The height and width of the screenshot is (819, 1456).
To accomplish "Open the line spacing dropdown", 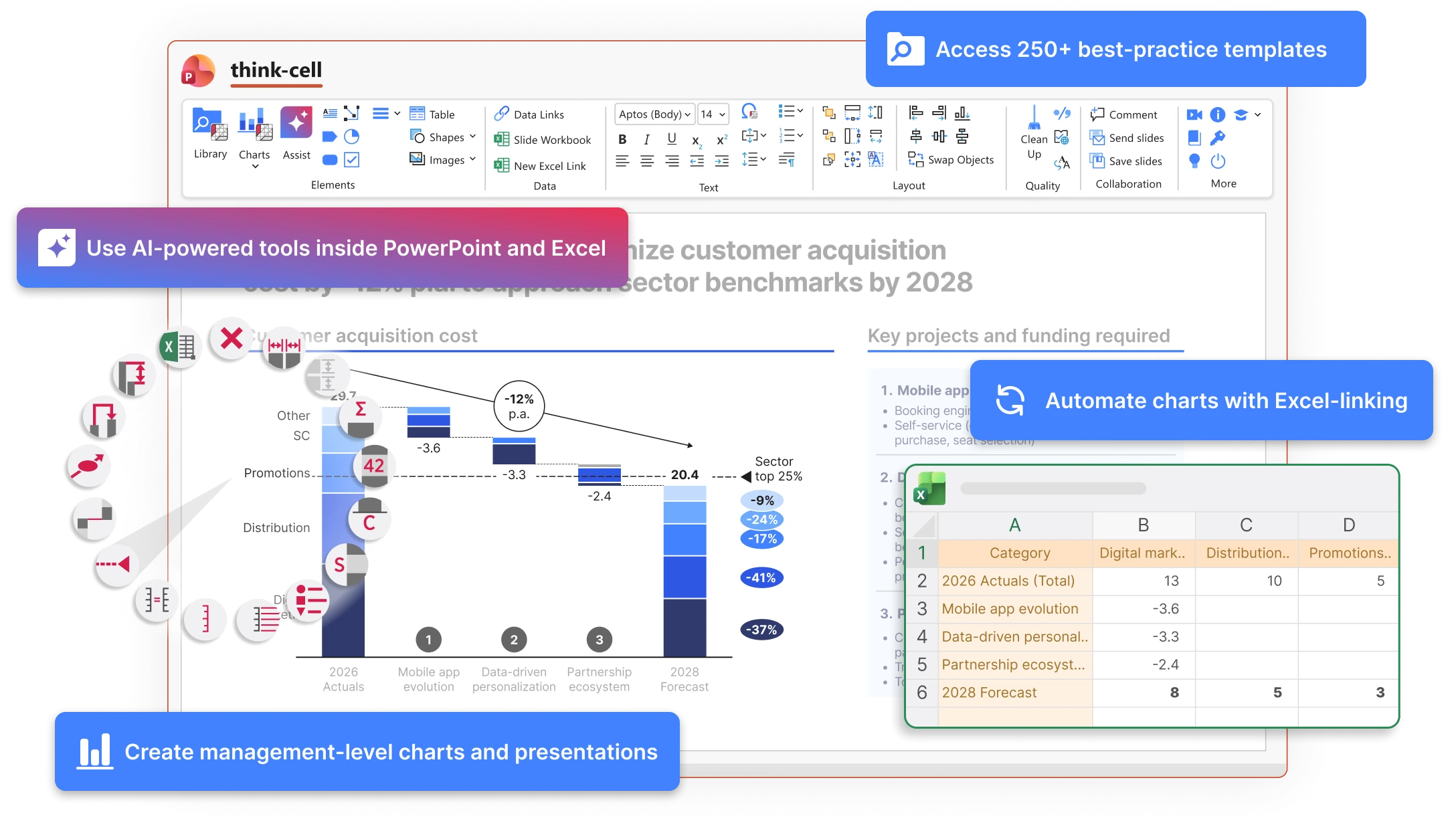I will coord(753,159).
